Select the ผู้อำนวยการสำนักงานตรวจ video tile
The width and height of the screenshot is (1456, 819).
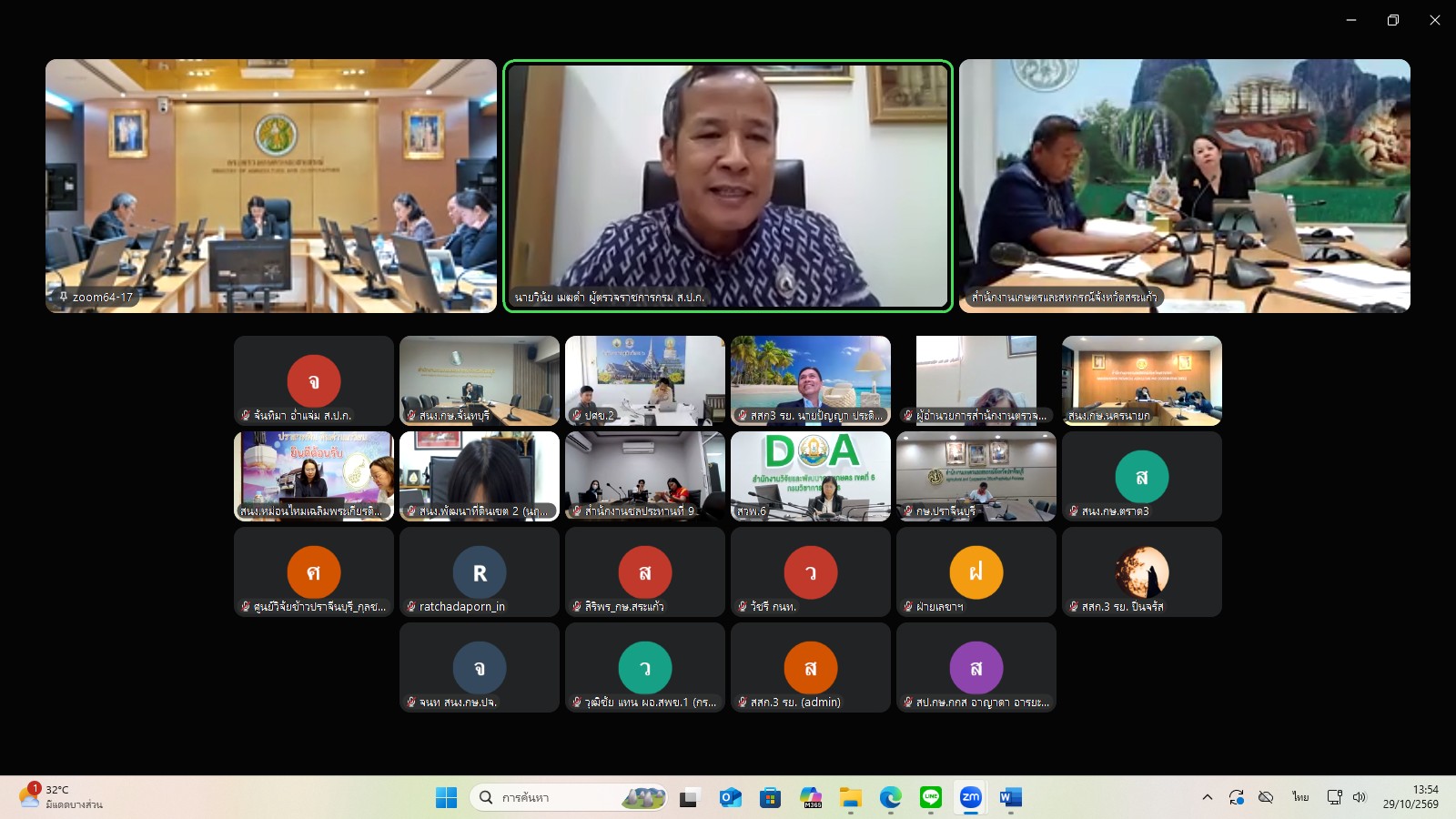click(x=976, y=380)
